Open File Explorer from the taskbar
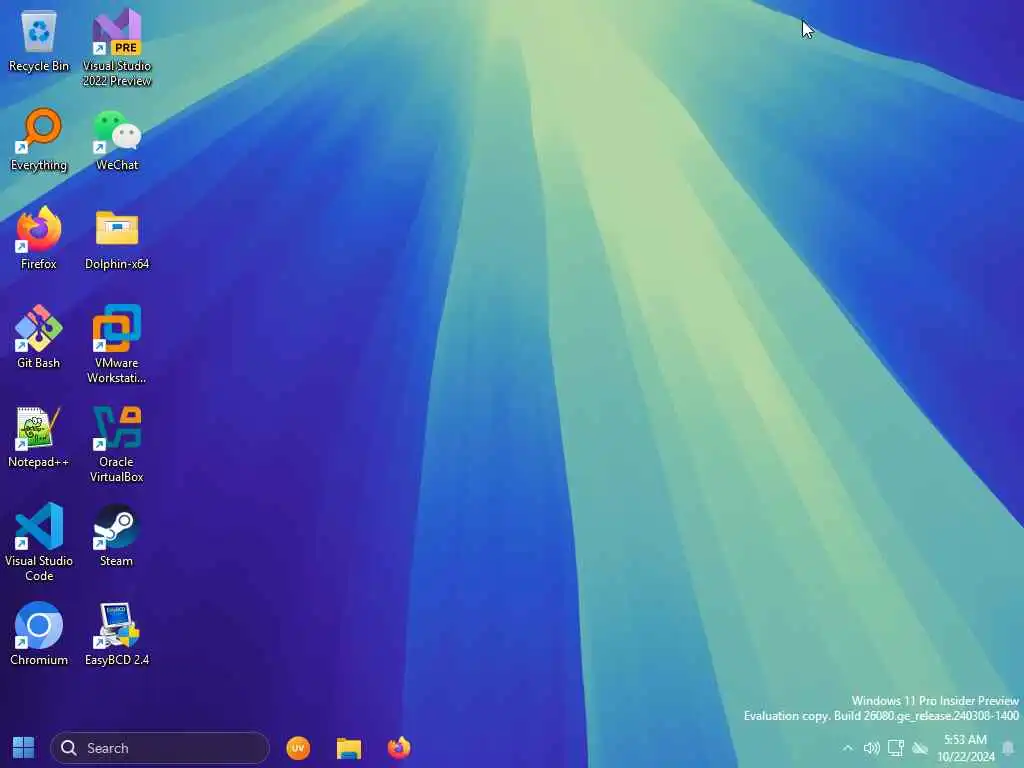The image size is (1024, 768). pos(349,748)
